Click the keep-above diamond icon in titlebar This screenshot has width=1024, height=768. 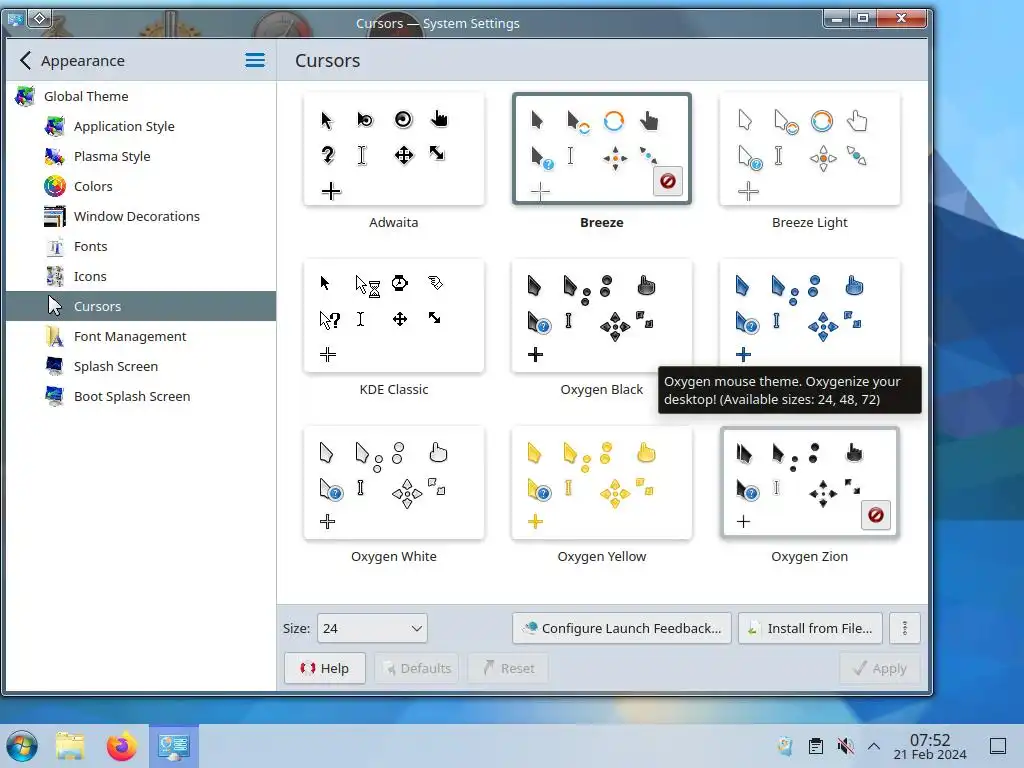40,18
